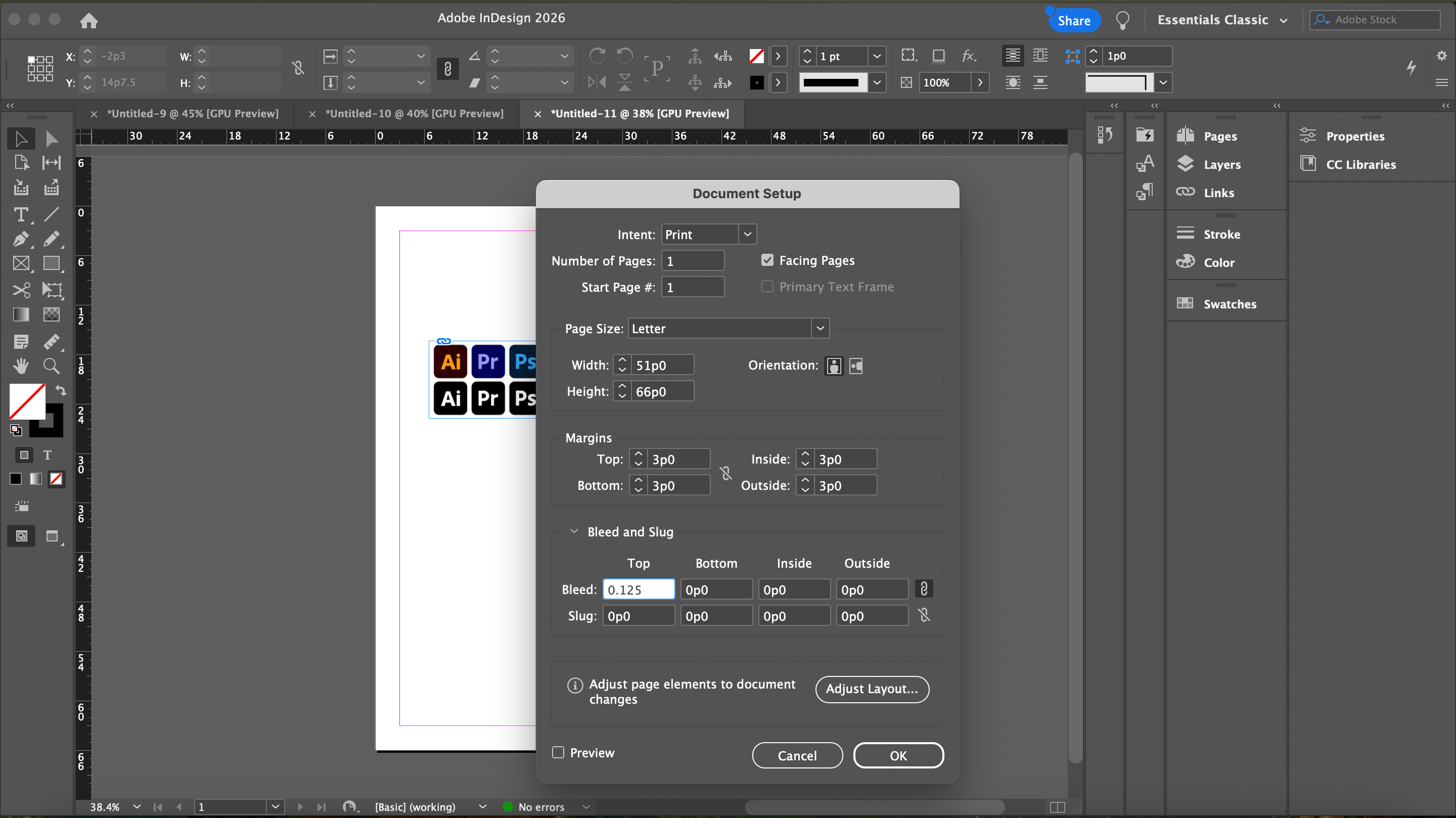Pick the Zoom tool magnifier
1456x818 pixels.
pyautogui.click(x=52, y=367)
